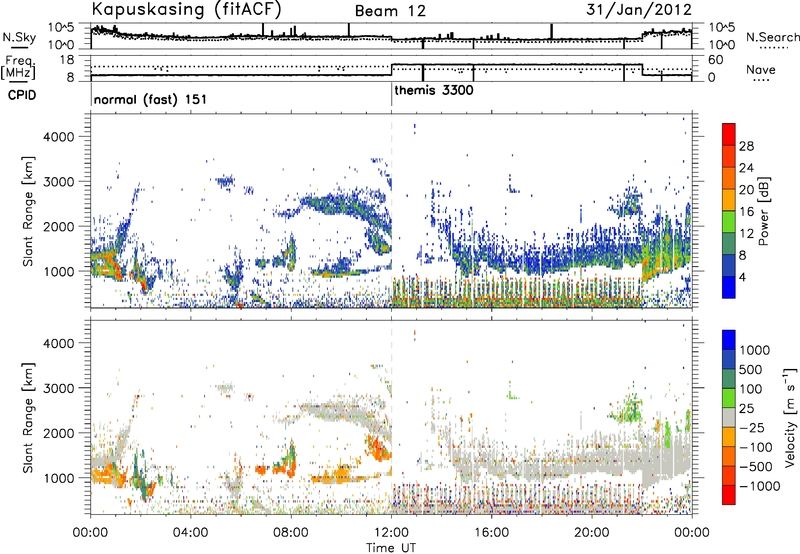Image resolution: width=800 pixels, height=554 pixels.
Task: Click the '28' power colorbar tick
Action: (x=746, y=146)
